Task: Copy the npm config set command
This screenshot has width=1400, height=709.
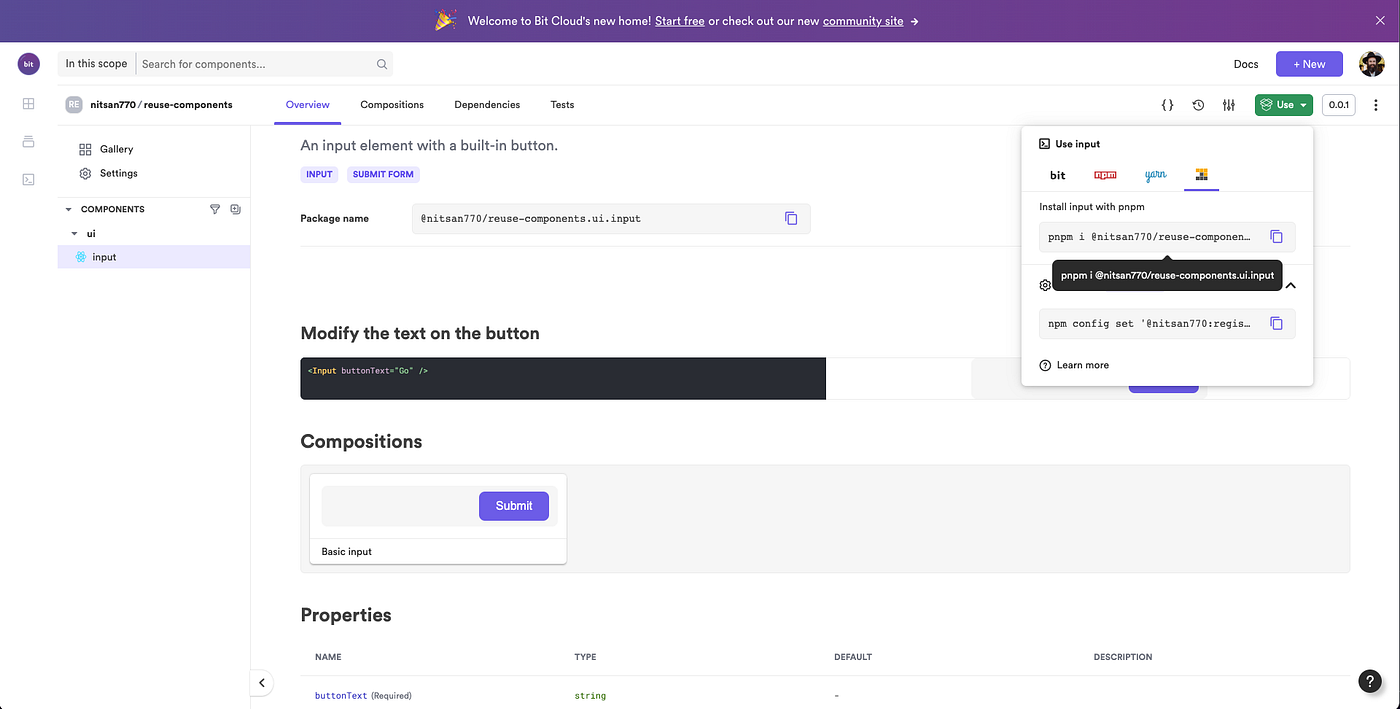Action: (1276, 323)
